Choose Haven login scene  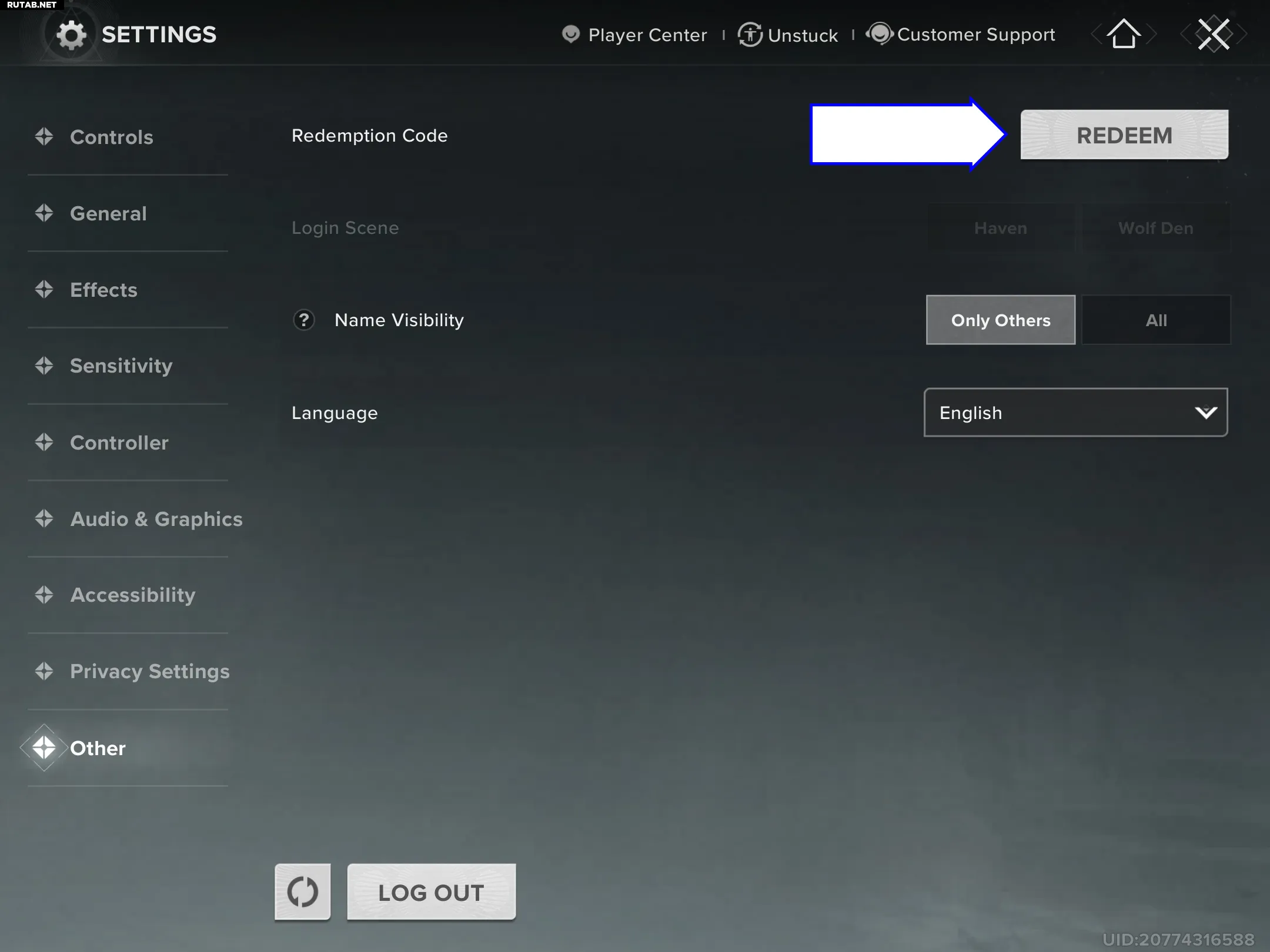[1000, 228]
